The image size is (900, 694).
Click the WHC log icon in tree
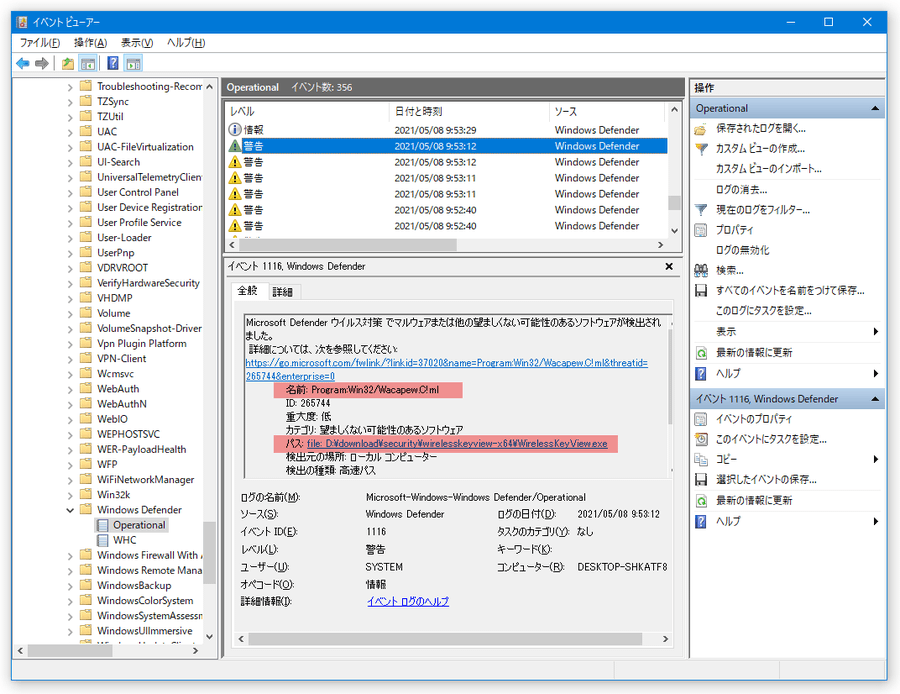pos(103,540)
